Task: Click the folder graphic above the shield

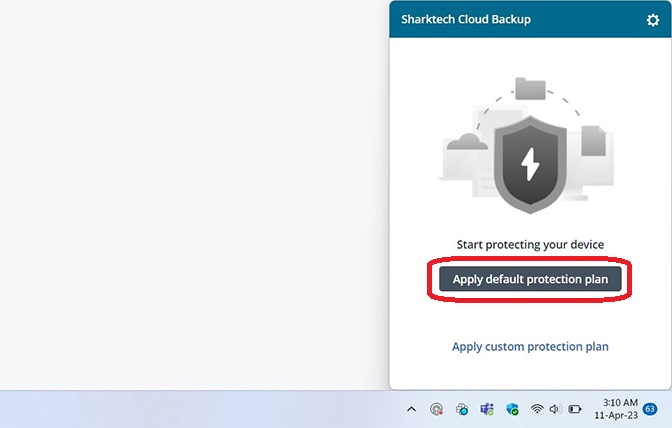Action: click(530, 89)
